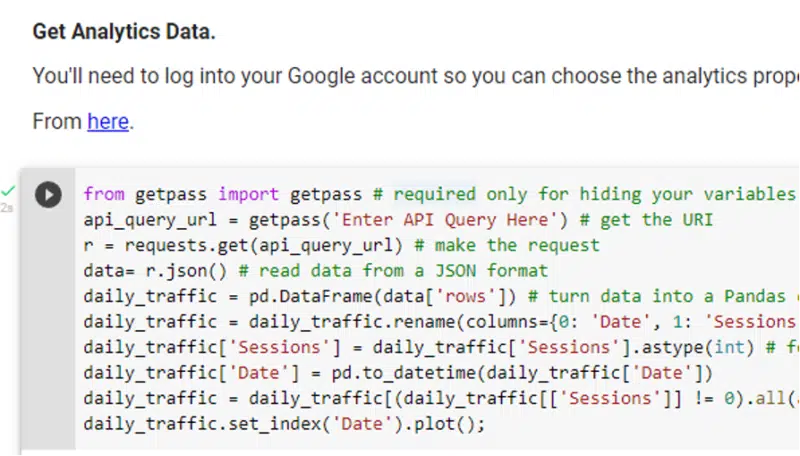The width and height of the screenshot is (800, 456).
Task: Click the green execution success checkmark
Action: (x=8, y=189)
